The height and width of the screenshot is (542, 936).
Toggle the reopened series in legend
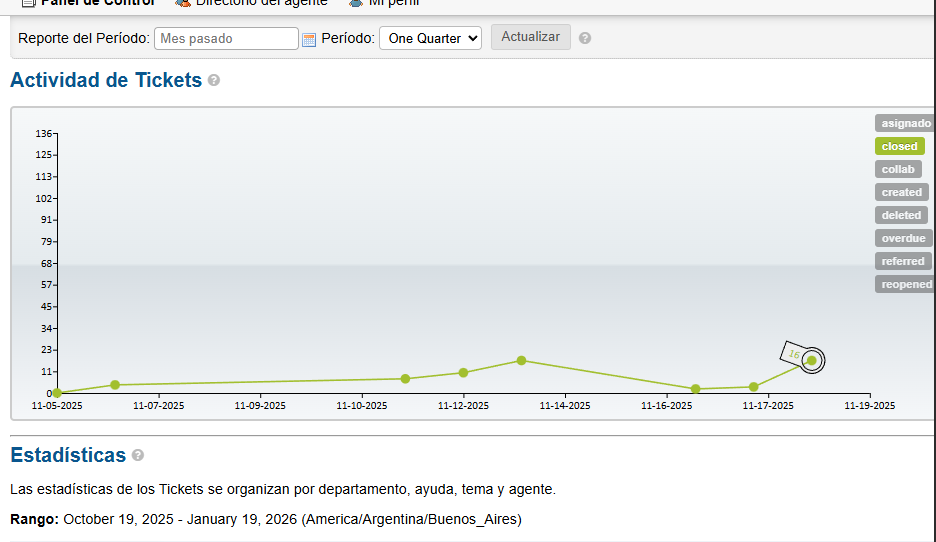[x=905, y=284]
